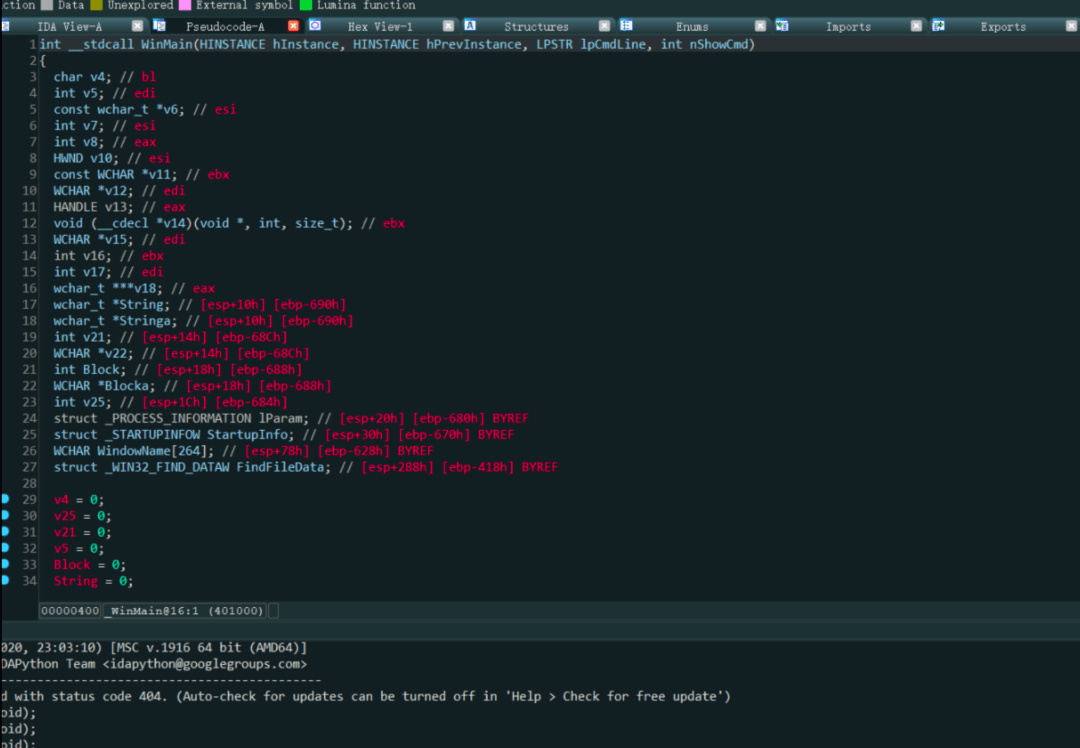
Task: Click v18 in 'wchar_t ***v18' line
Action: [x=145, y=289]
